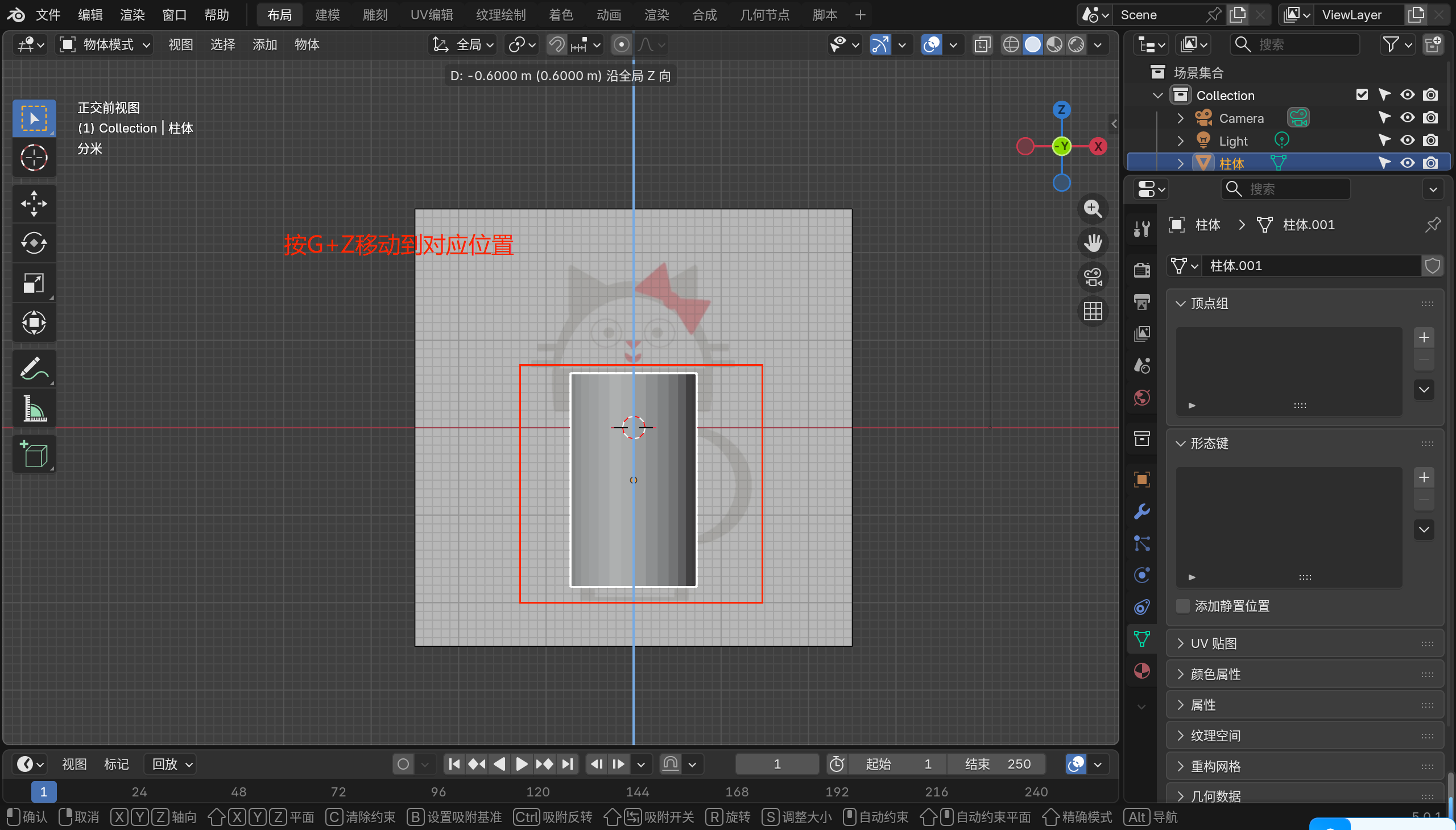Select the Rotate tool

click(x=34, y=243)
